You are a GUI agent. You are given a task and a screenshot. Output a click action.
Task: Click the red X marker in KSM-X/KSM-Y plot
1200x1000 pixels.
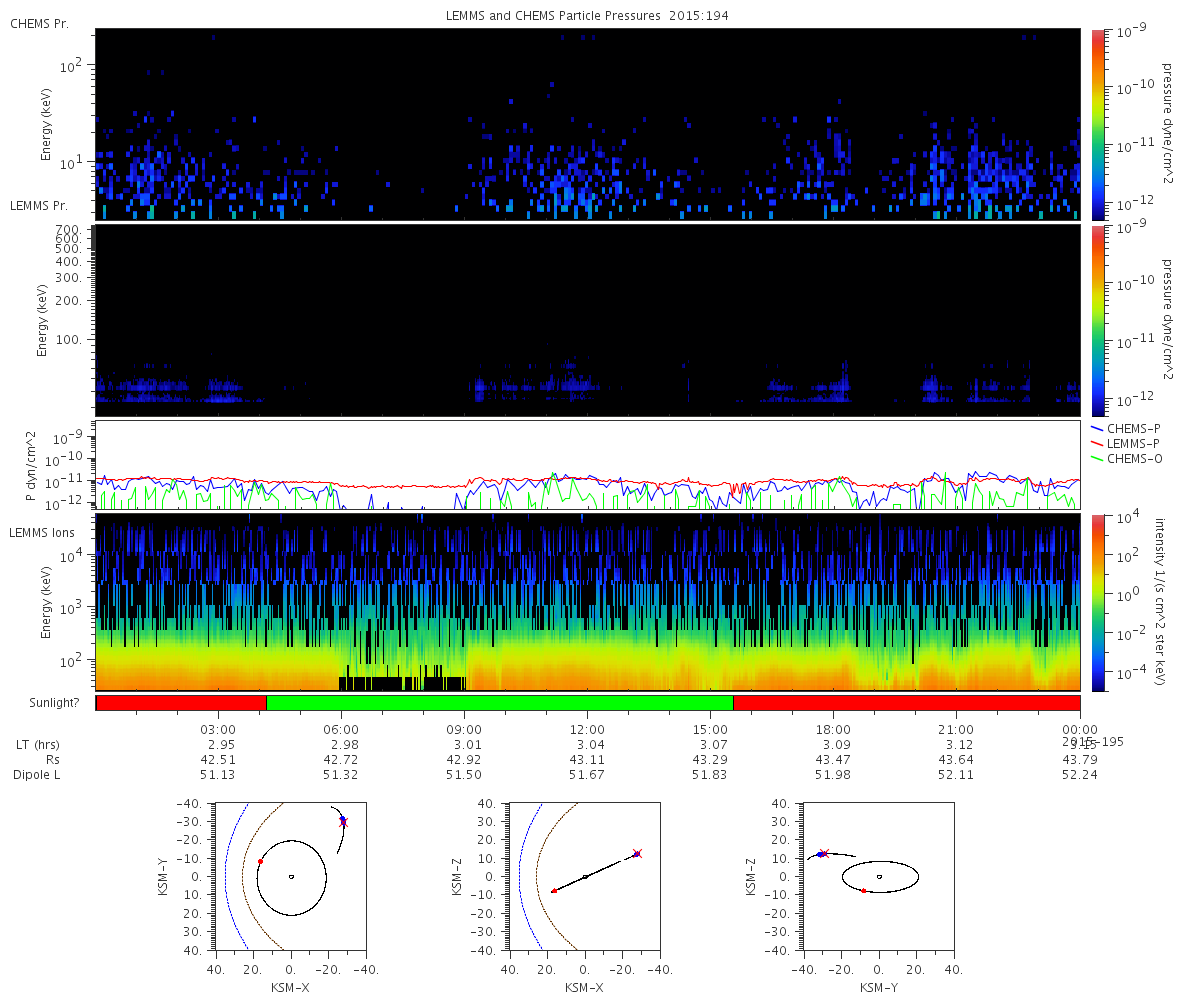pos(343,822)
